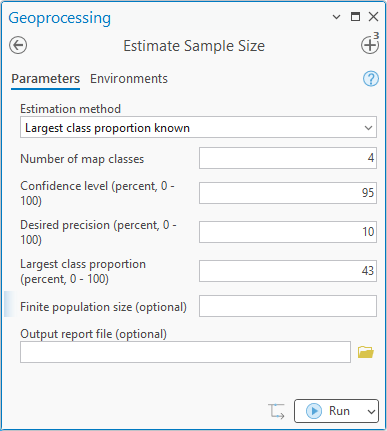Viewport: 387px width, 431px height.
Task: Click the Output report file (optional) label
Action: coord(93,334)
